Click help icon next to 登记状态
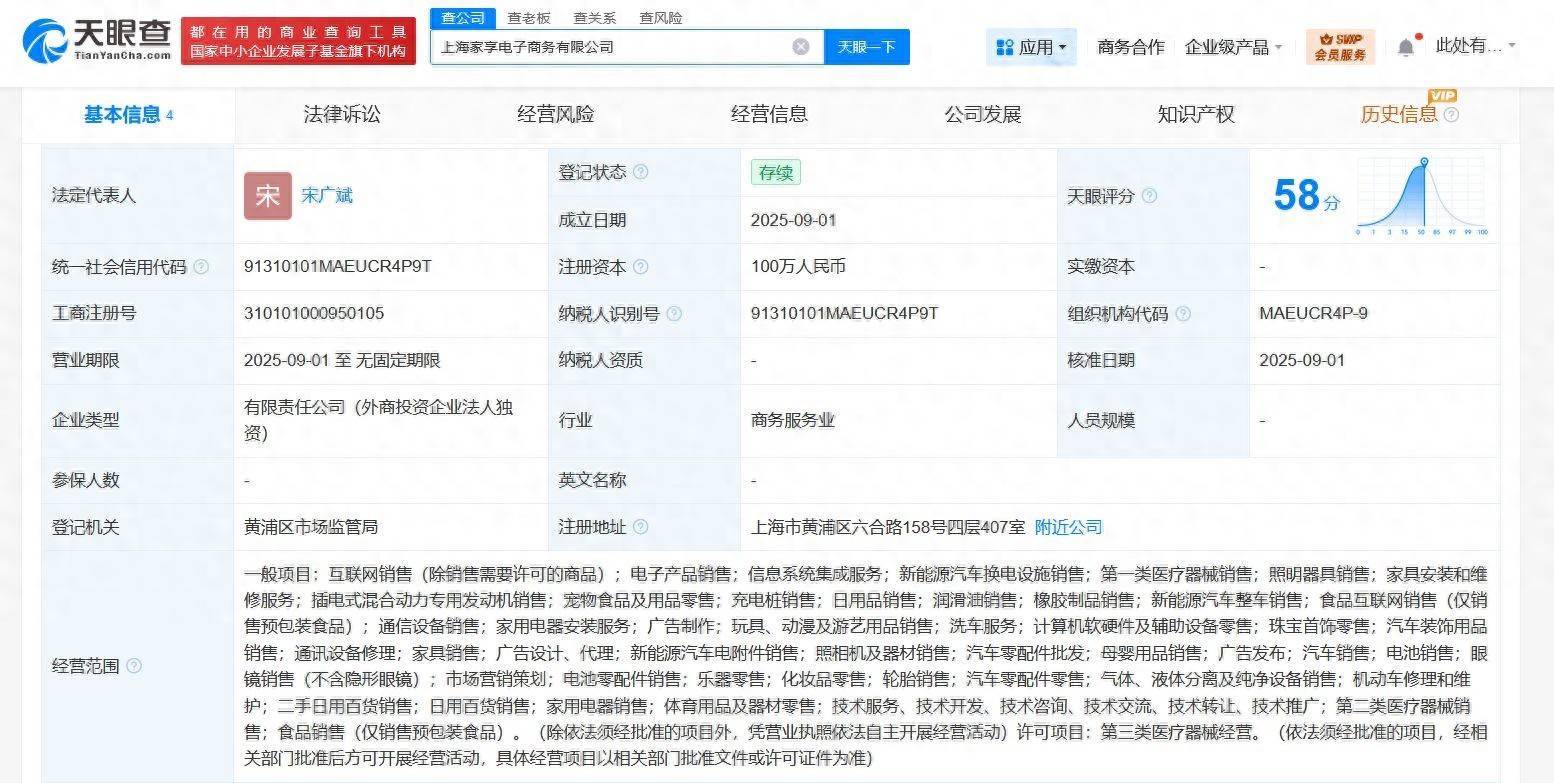The height and width of the screenshot is (783, 1554). click(x=641, y=172)
